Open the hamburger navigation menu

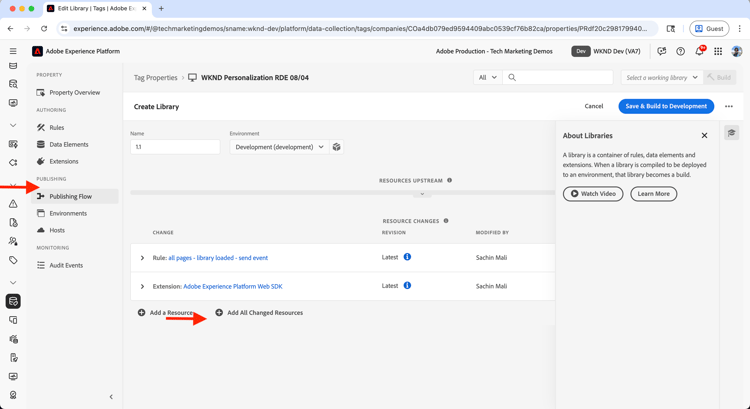point(13,51)
